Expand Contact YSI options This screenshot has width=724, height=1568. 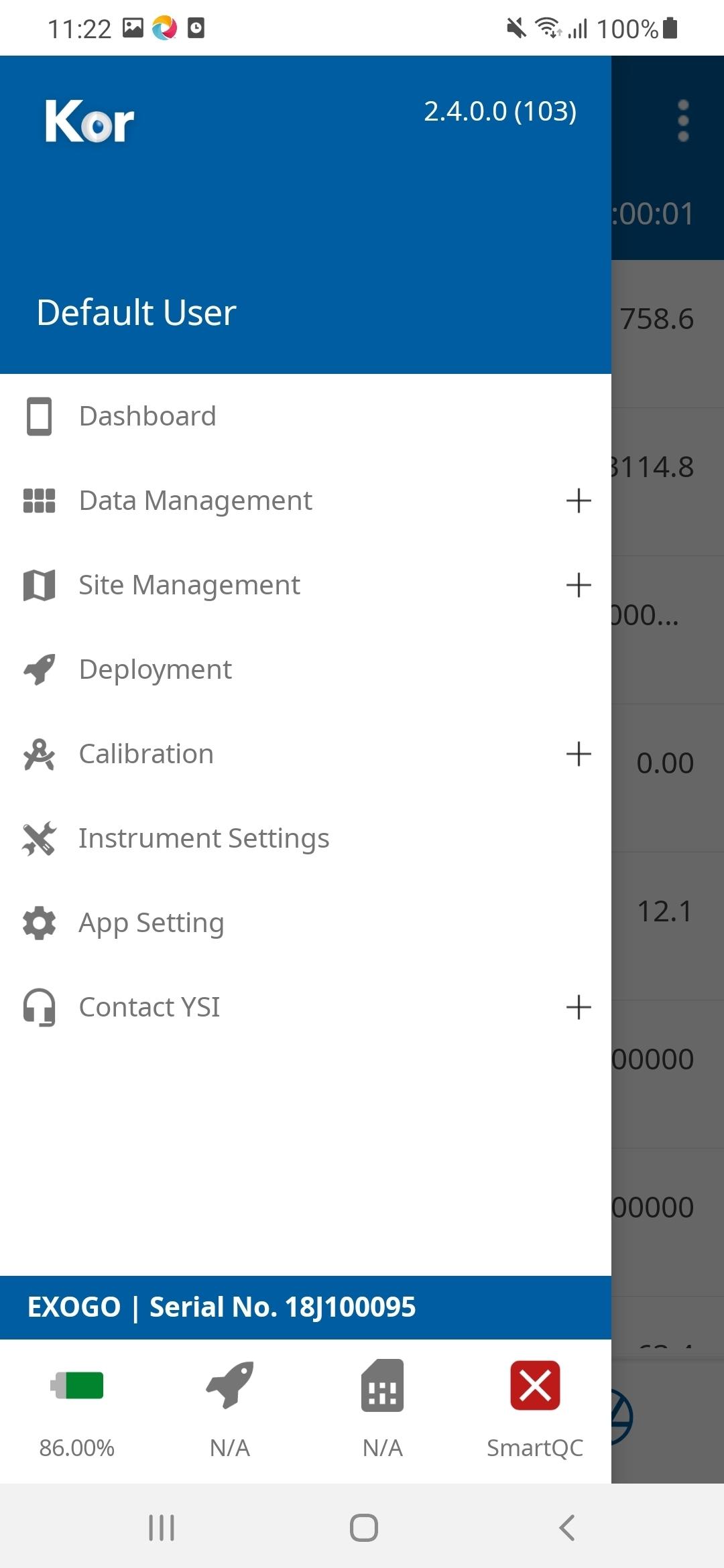[x=579, y=1007]
